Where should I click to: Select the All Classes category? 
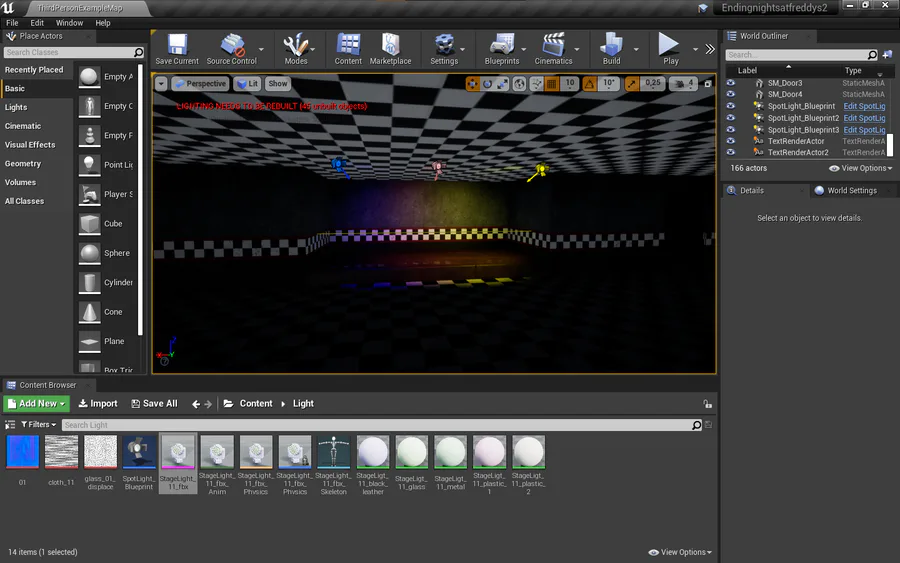coord(24,201)
